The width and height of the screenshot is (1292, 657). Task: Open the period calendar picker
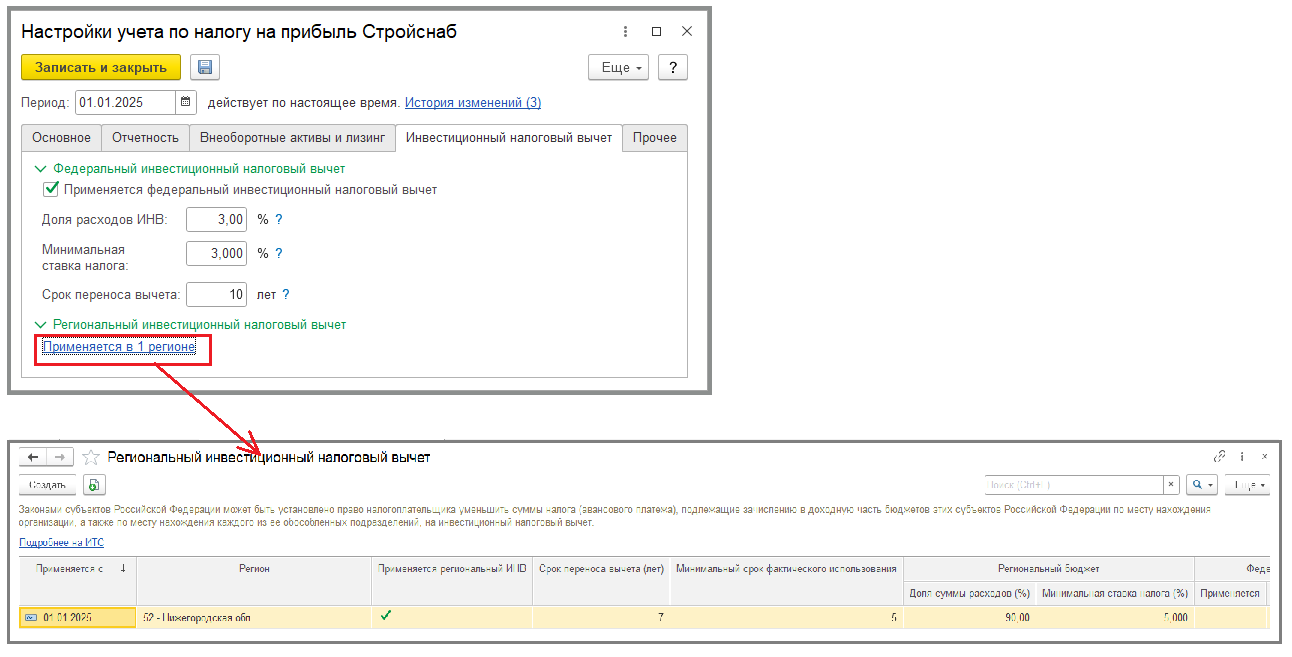click(186, 102)
